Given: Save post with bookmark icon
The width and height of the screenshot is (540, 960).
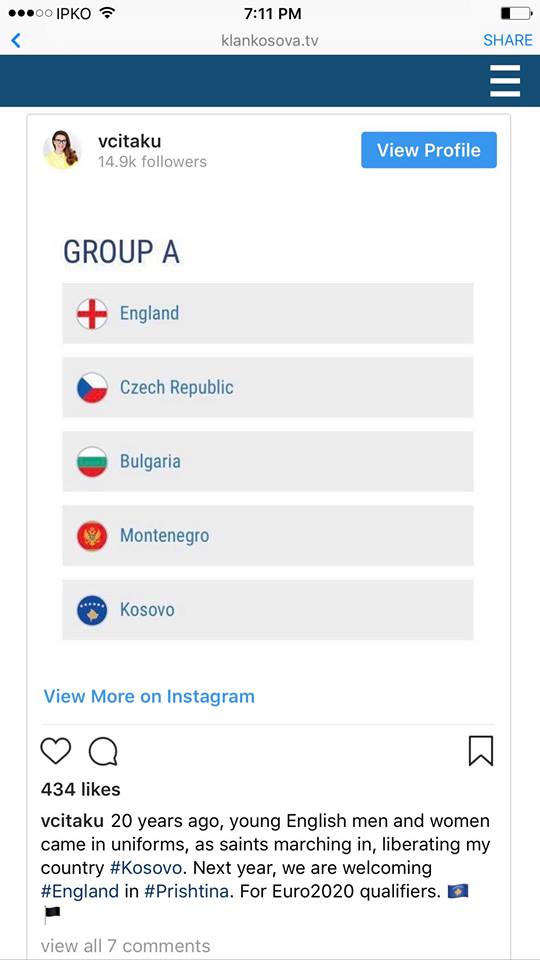Looking at the screenshot, I should coord(481,751).
